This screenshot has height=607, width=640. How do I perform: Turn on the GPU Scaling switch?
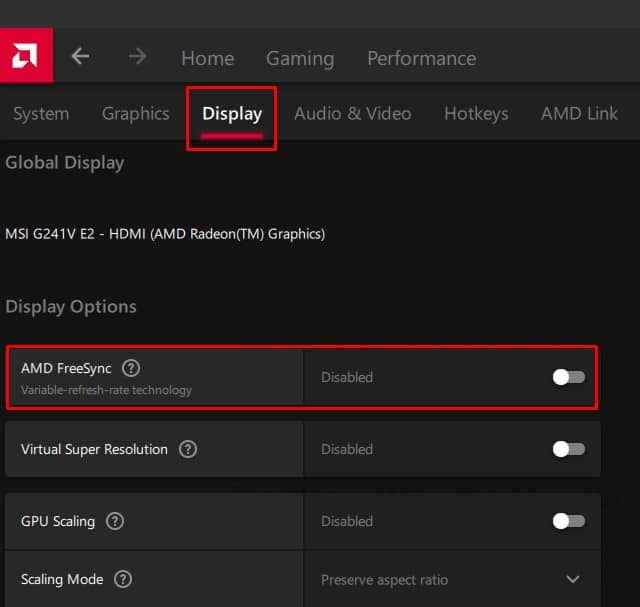569,521
